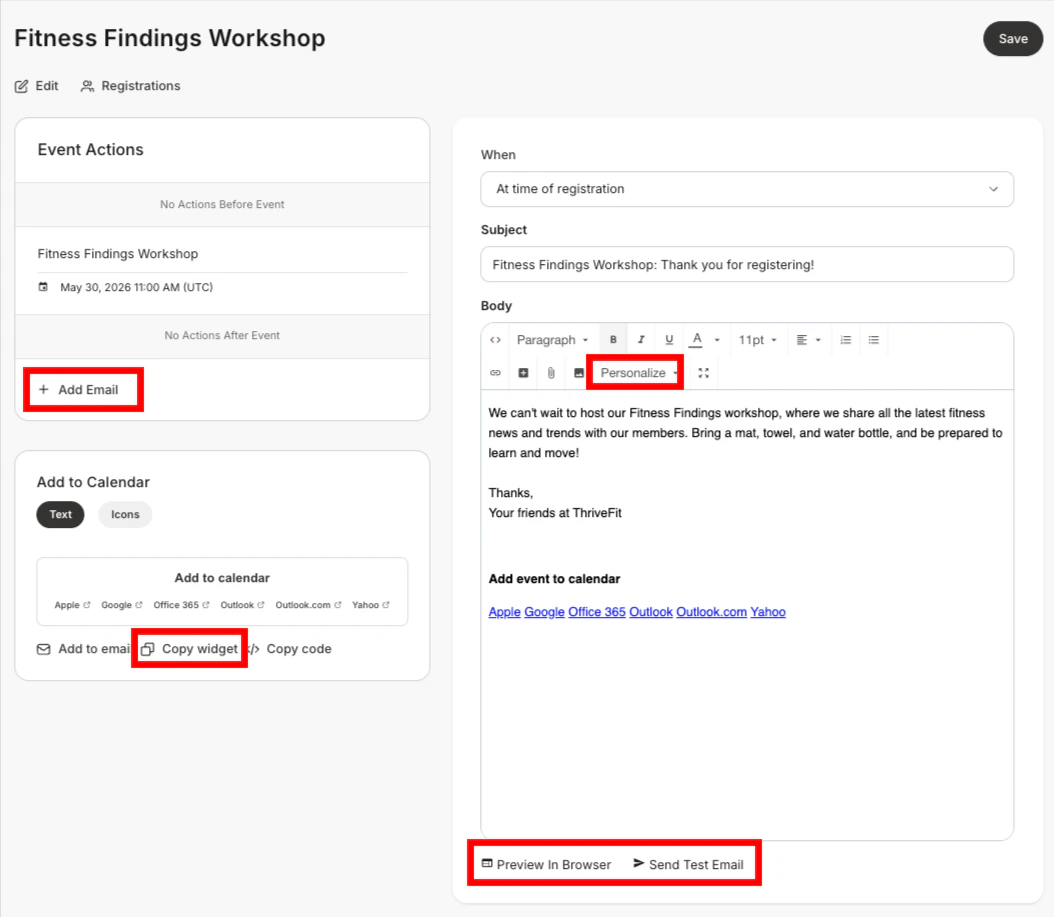Toggle bold formatting in body editor
Image resolution: width=1054 pixels, height=917 pixels.
(x=613, y=340)
